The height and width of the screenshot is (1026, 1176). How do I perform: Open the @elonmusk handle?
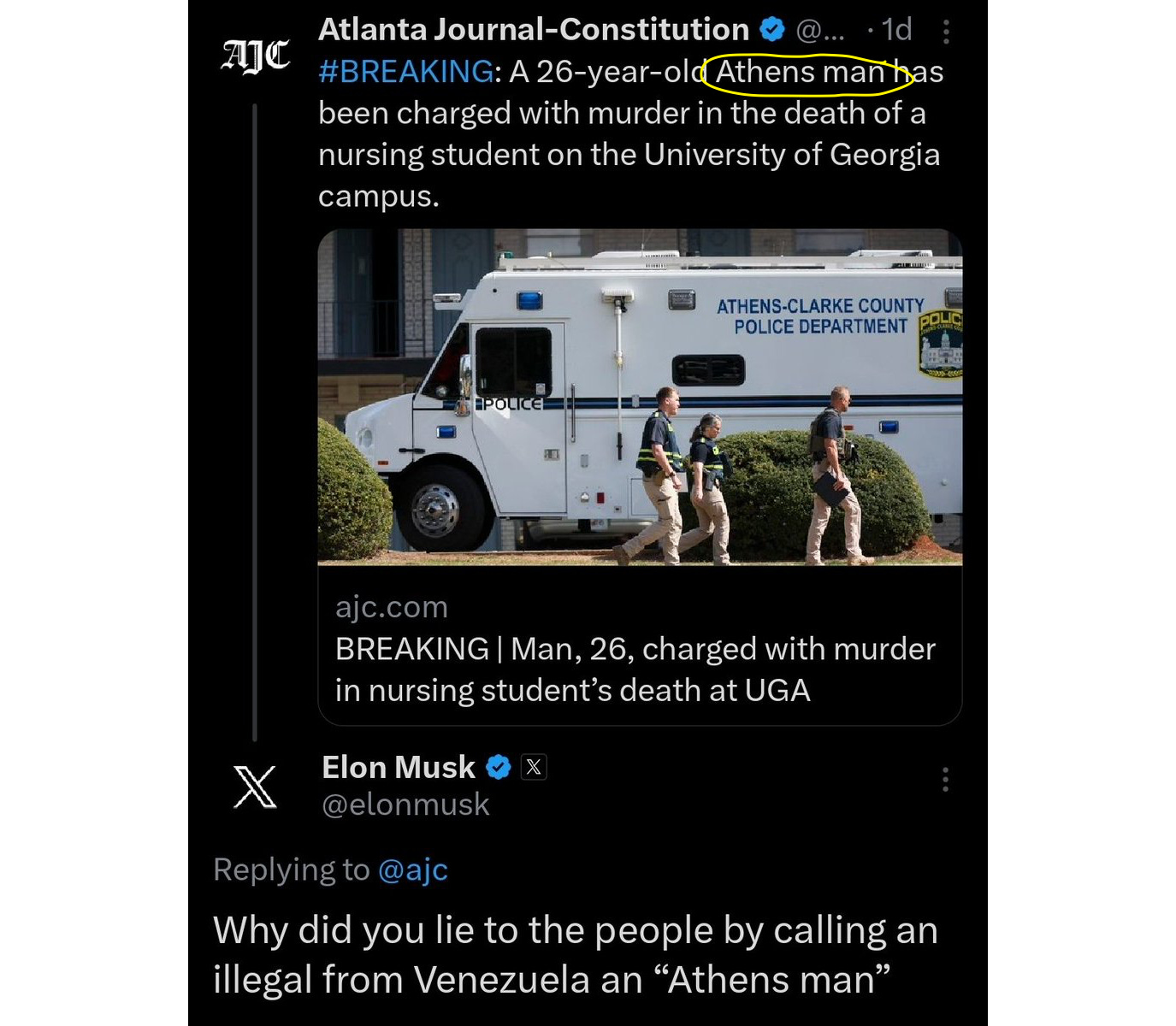[405, 805]
